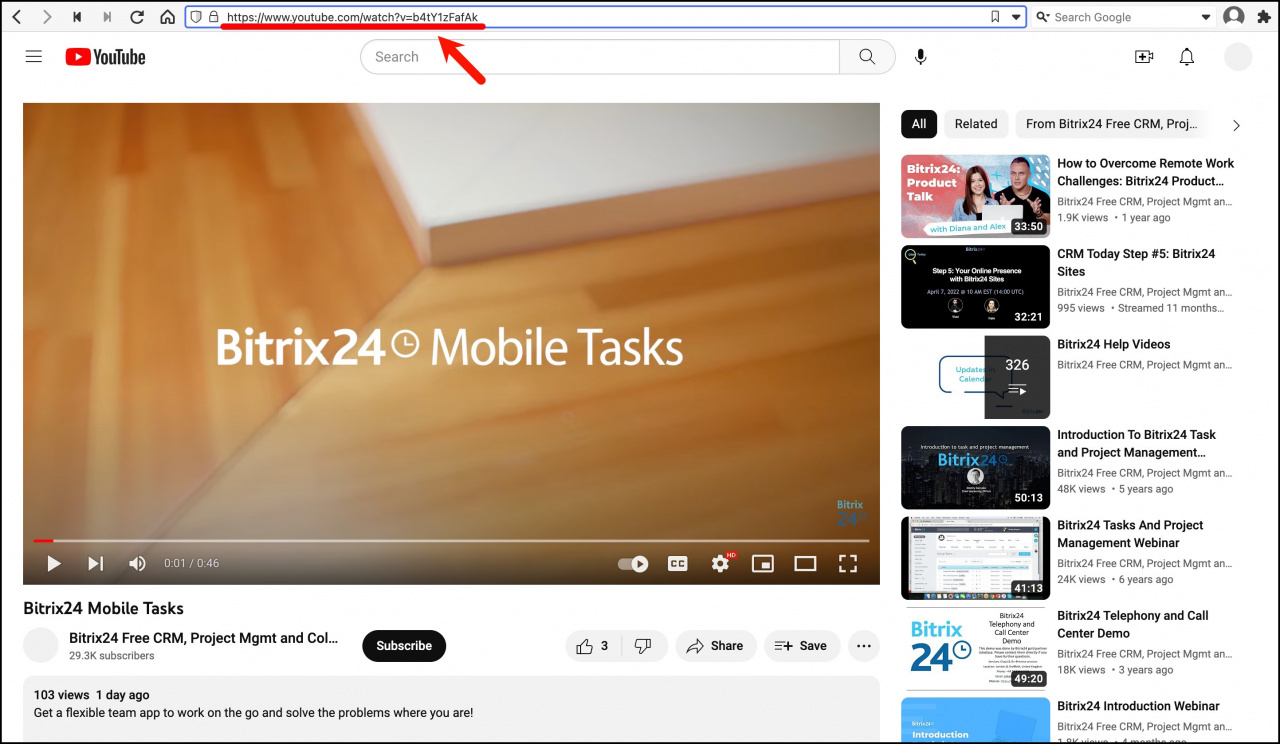Reload the page with the refresh icon
The height and width of the screenshot is (744, 1280).
pos(138,17)
